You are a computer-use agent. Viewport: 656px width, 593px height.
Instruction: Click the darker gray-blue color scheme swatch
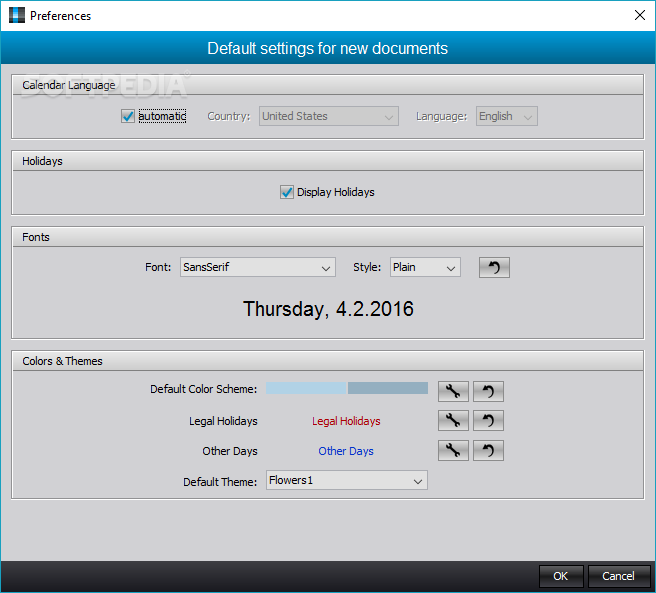(x=388, y=388)
